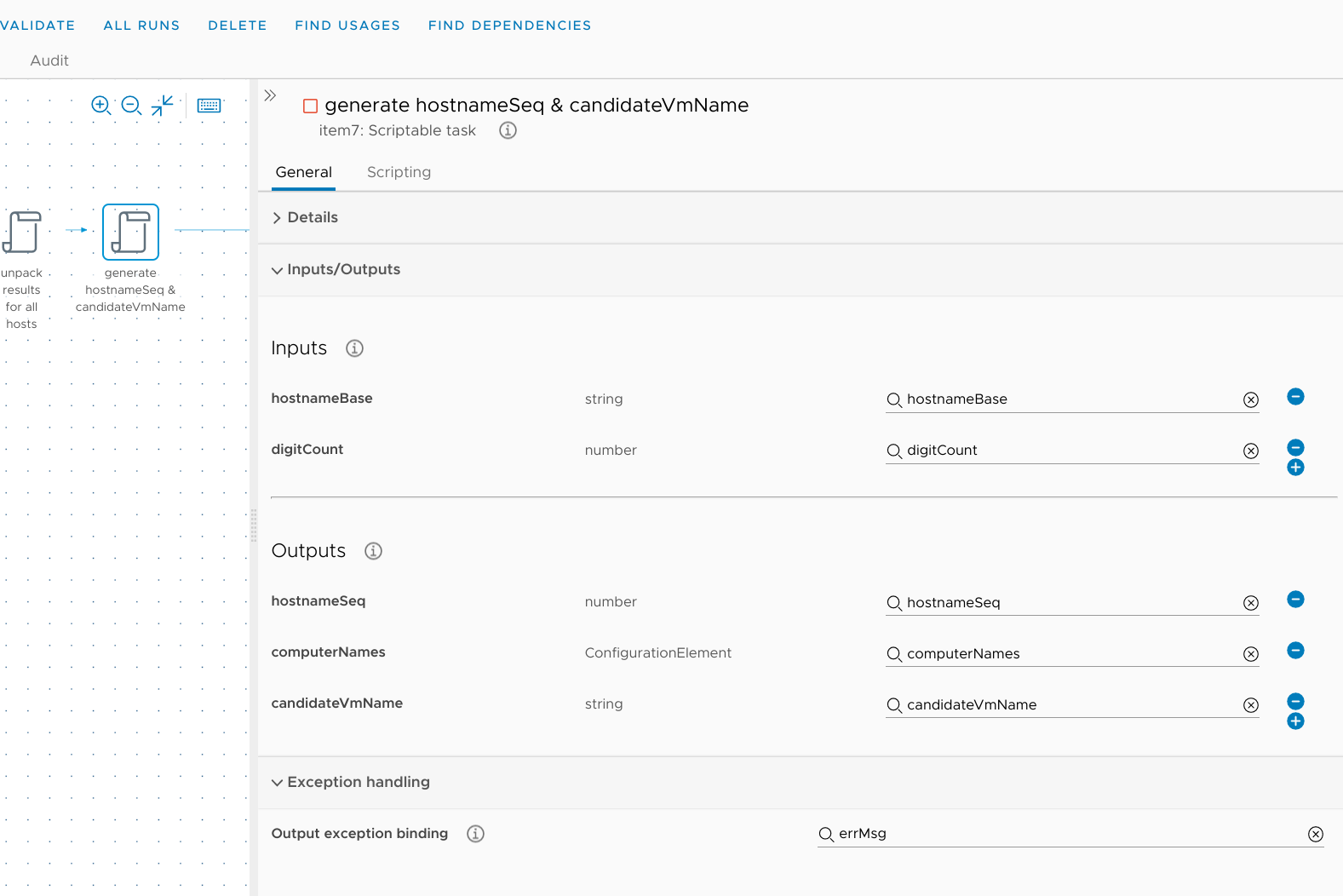Collapse the Inputs/Outputs section
Screen dimensions: 1343x896
(x=336, y=270)
